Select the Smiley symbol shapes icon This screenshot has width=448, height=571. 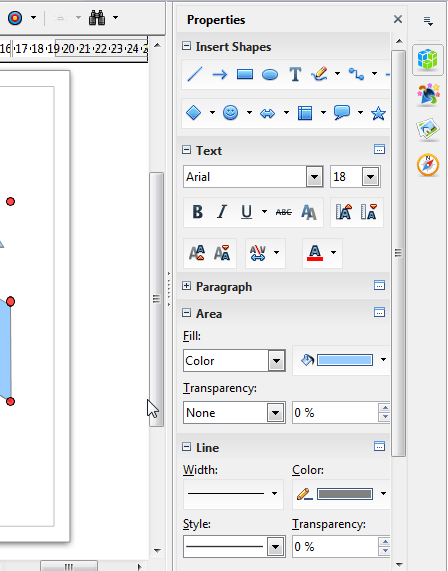[x=231, y=113]
